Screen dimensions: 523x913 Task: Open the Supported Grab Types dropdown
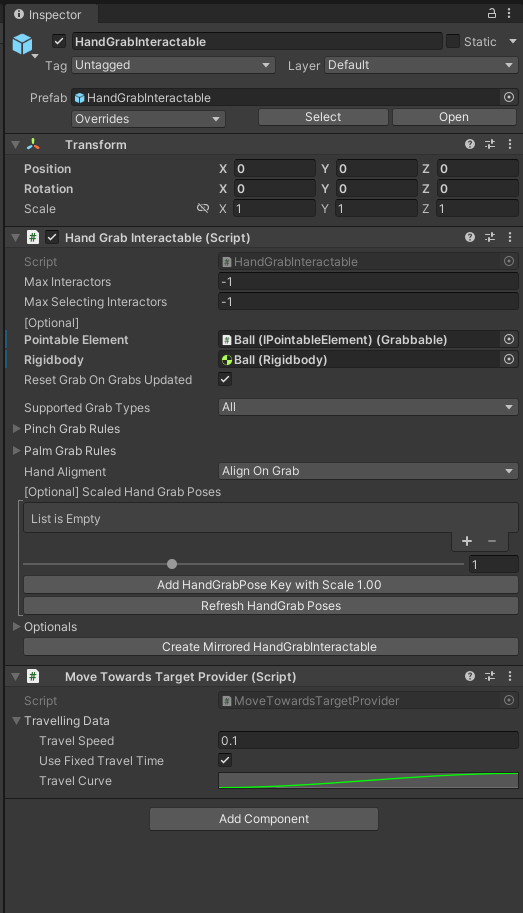(368, 407)
